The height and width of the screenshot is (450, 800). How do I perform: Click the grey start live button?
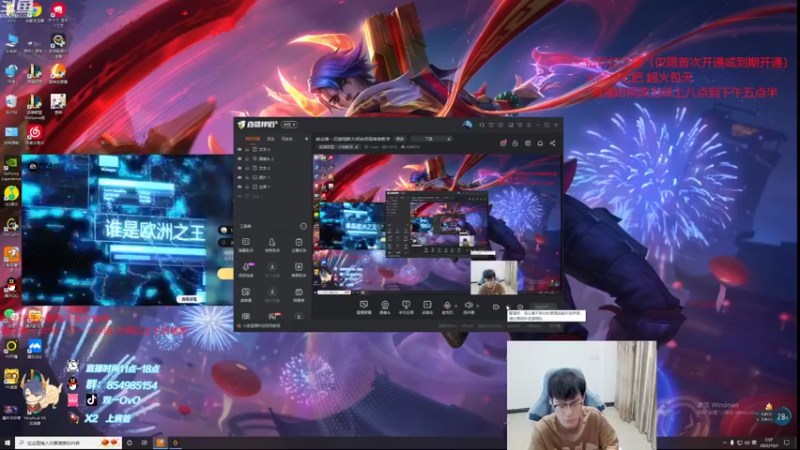pos(543,307)
